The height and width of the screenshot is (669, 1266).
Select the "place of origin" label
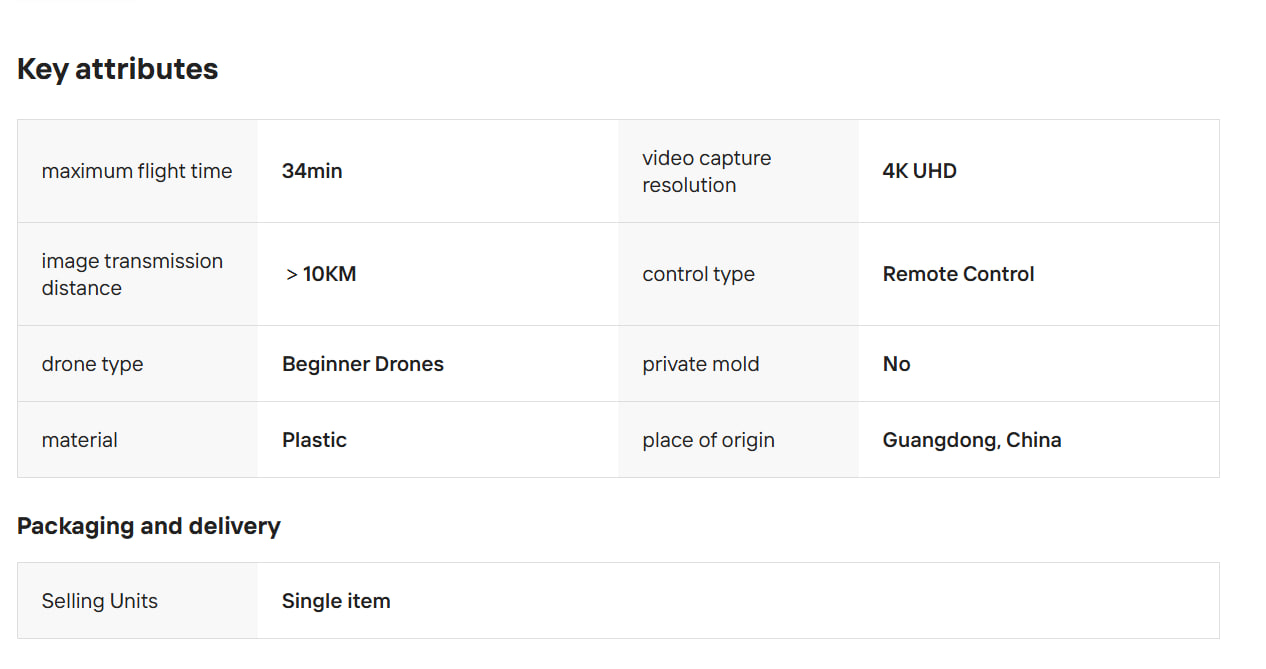708,440
